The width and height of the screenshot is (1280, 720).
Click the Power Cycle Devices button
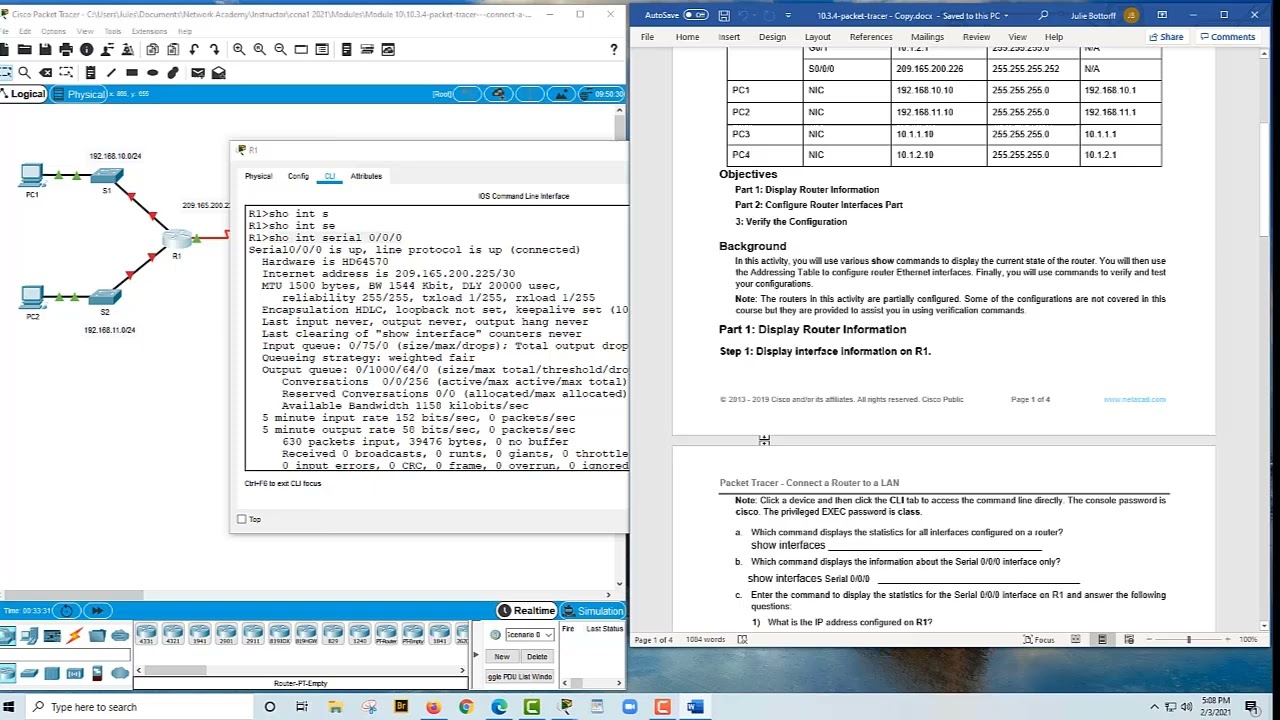(x=66, y=610)
